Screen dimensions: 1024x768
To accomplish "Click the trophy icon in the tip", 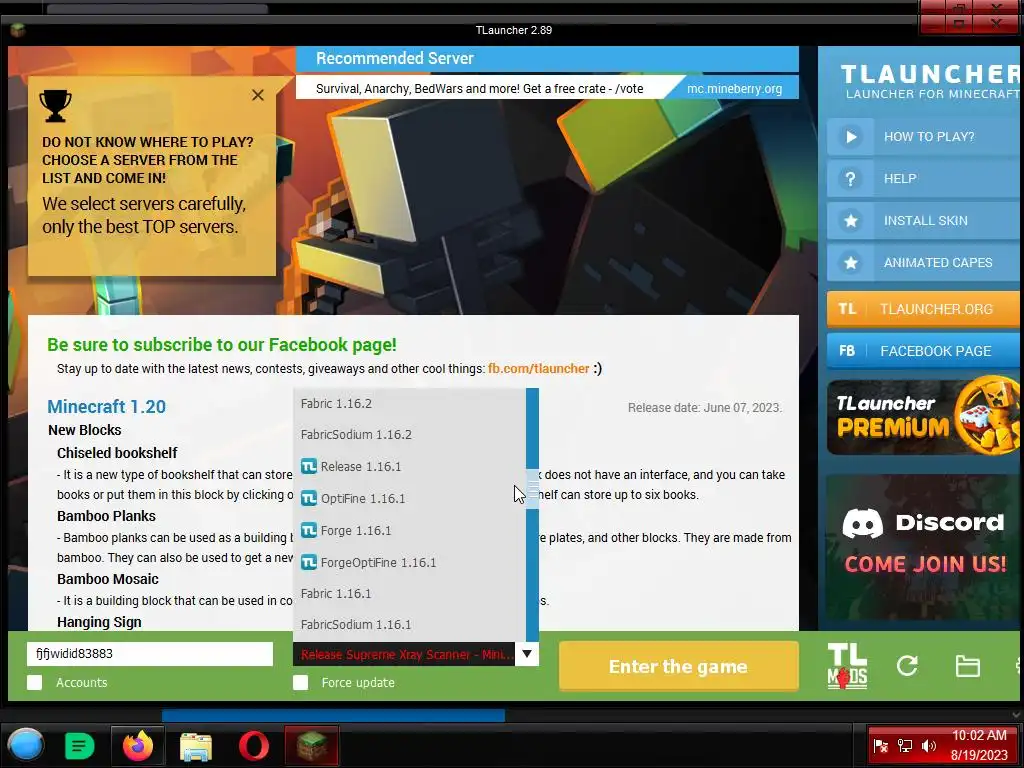I will [56, 106].
